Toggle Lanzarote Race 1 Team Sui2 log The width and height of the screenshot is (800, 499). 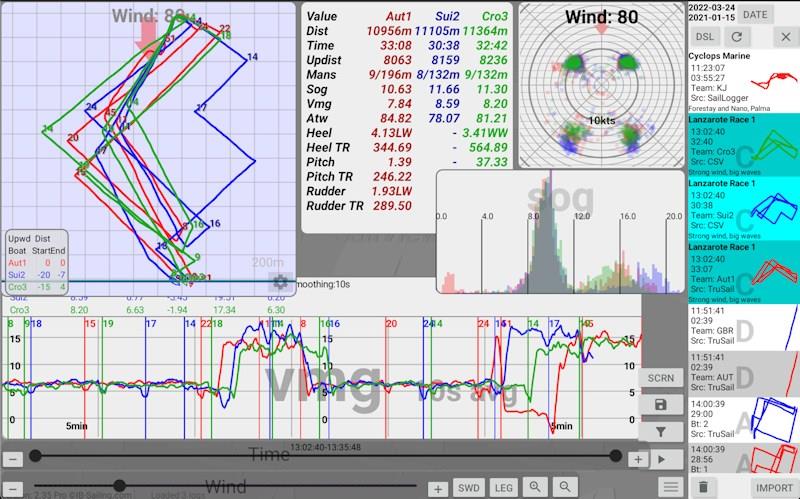point(743,209)
